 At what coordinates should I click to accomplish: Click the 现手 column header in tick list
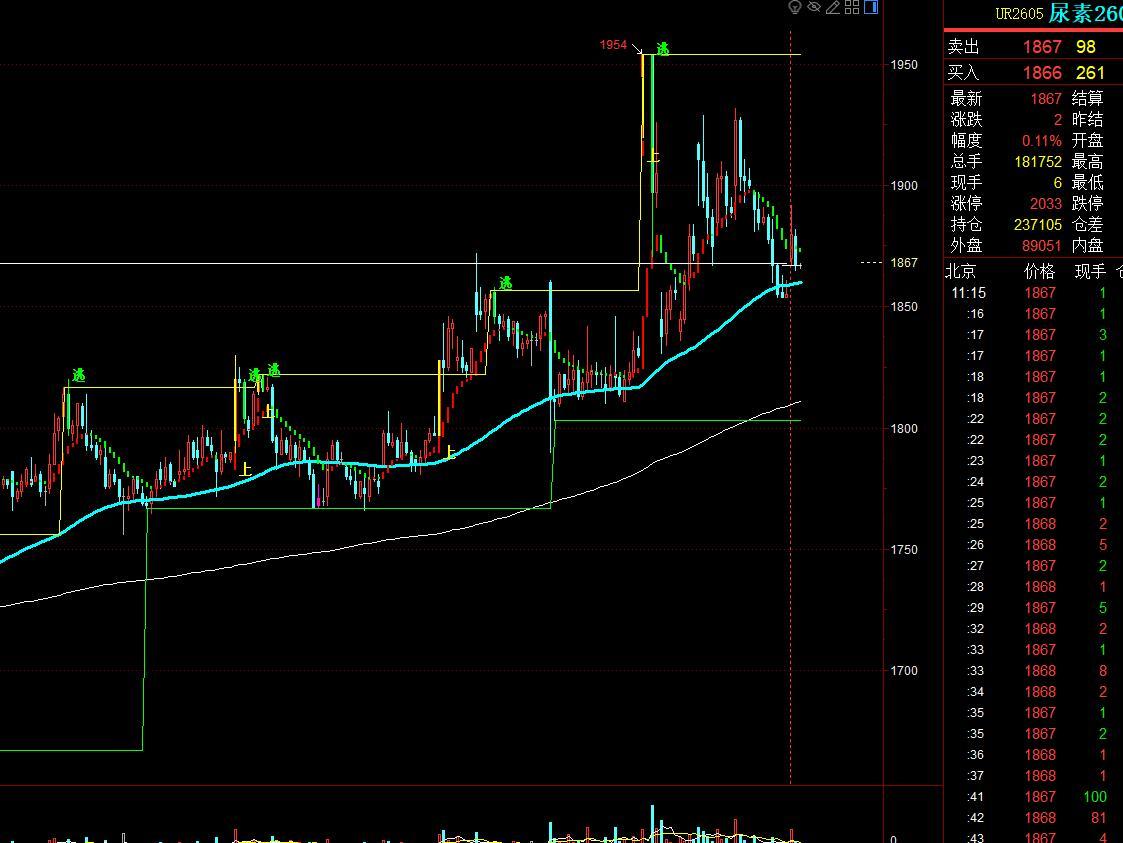click(1090, 271)
